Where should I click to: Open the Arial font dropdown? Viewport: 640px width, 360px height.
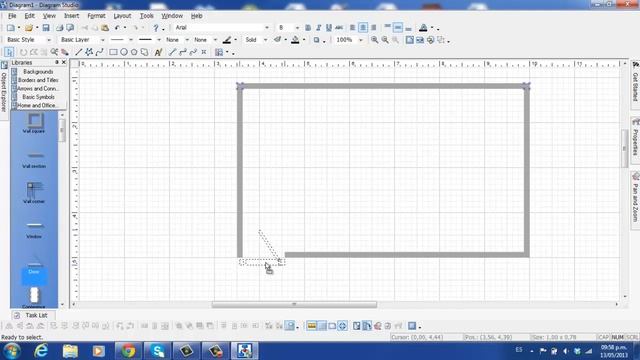pyautogui.click(x=267, y=28)
